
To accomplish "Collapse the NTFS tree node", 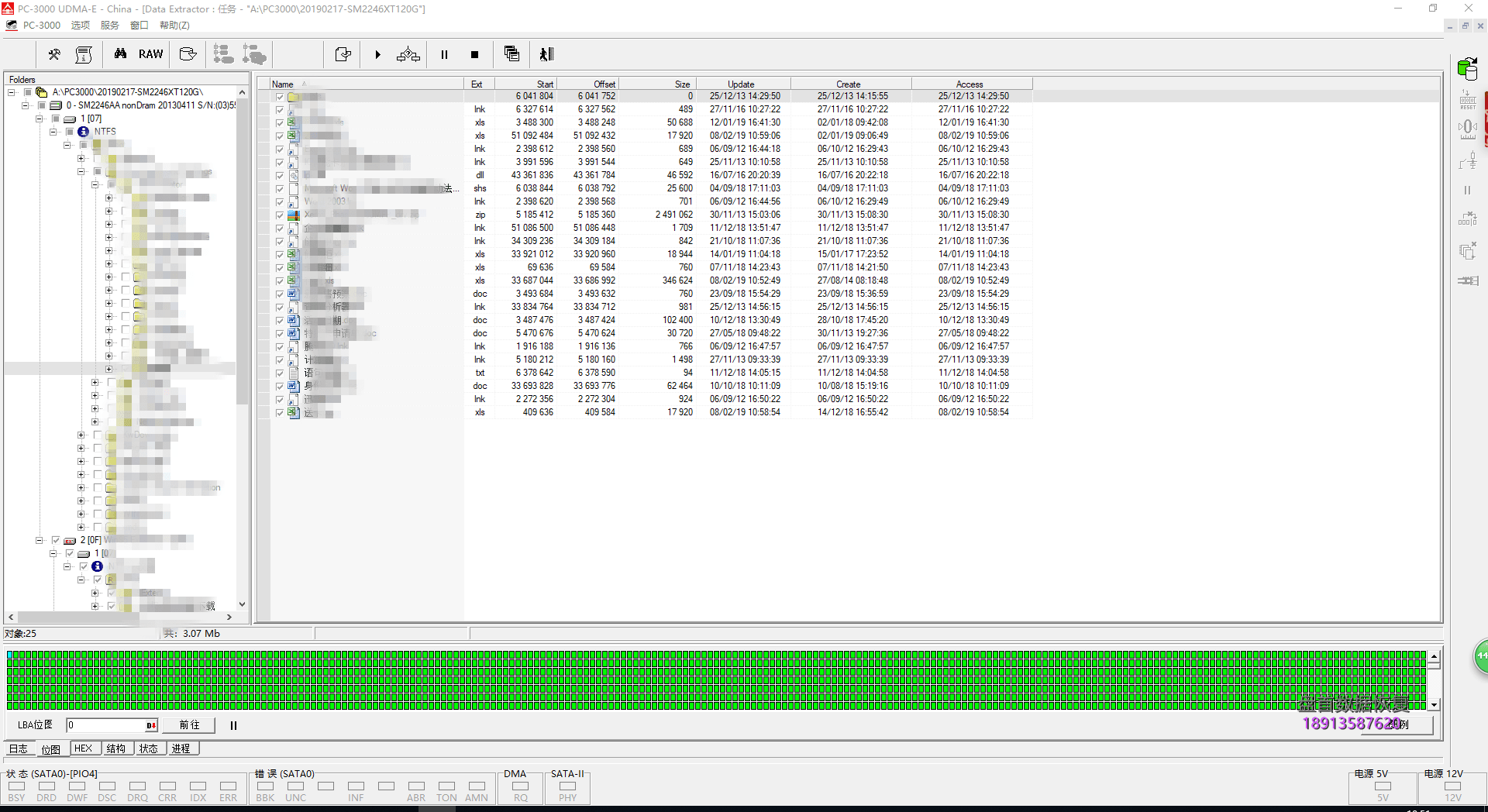I will 53,132.
